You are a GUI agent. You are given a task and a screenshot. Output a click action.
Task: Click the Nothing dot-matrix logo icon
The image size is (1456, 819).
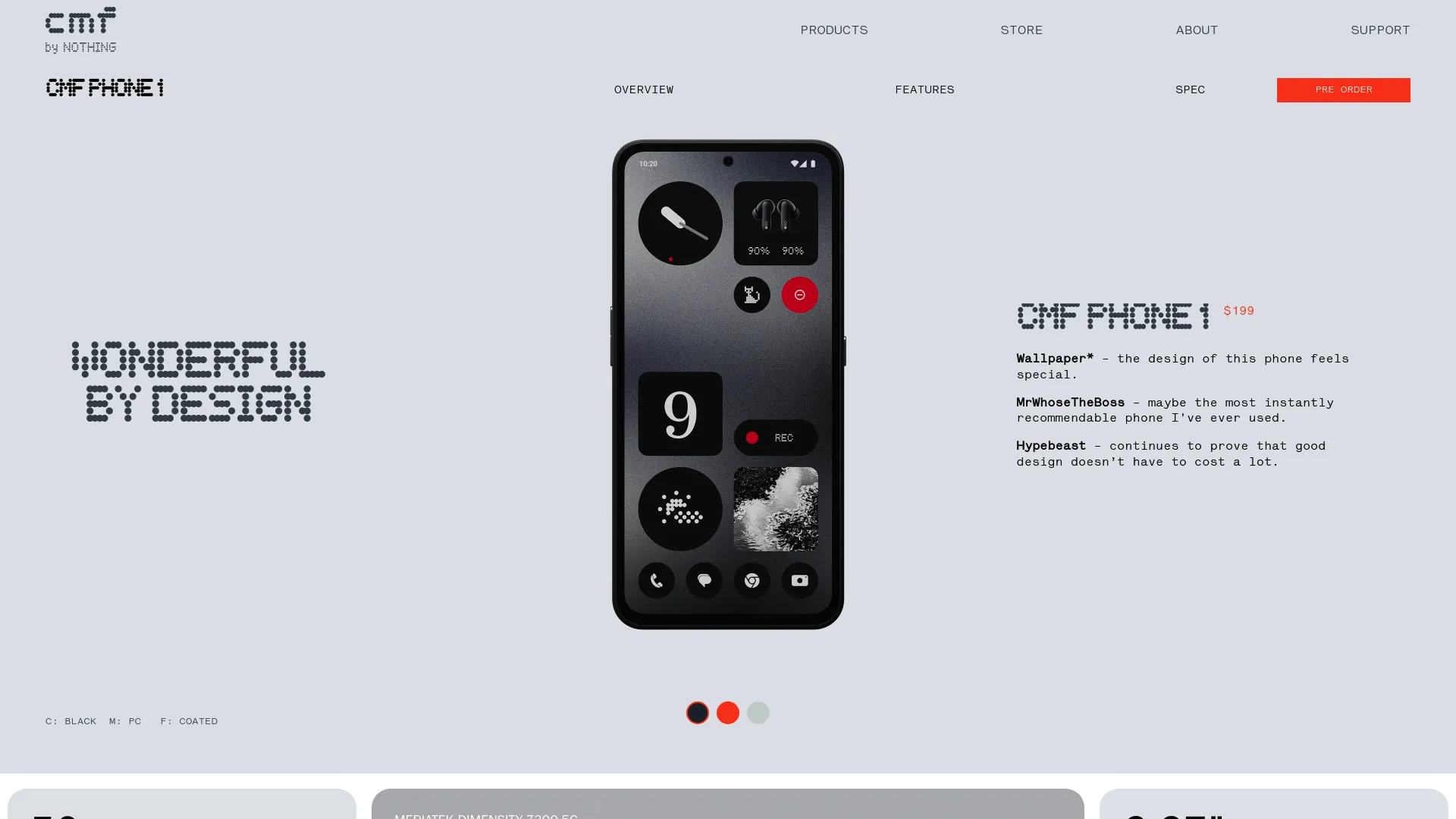click(80, 29)
